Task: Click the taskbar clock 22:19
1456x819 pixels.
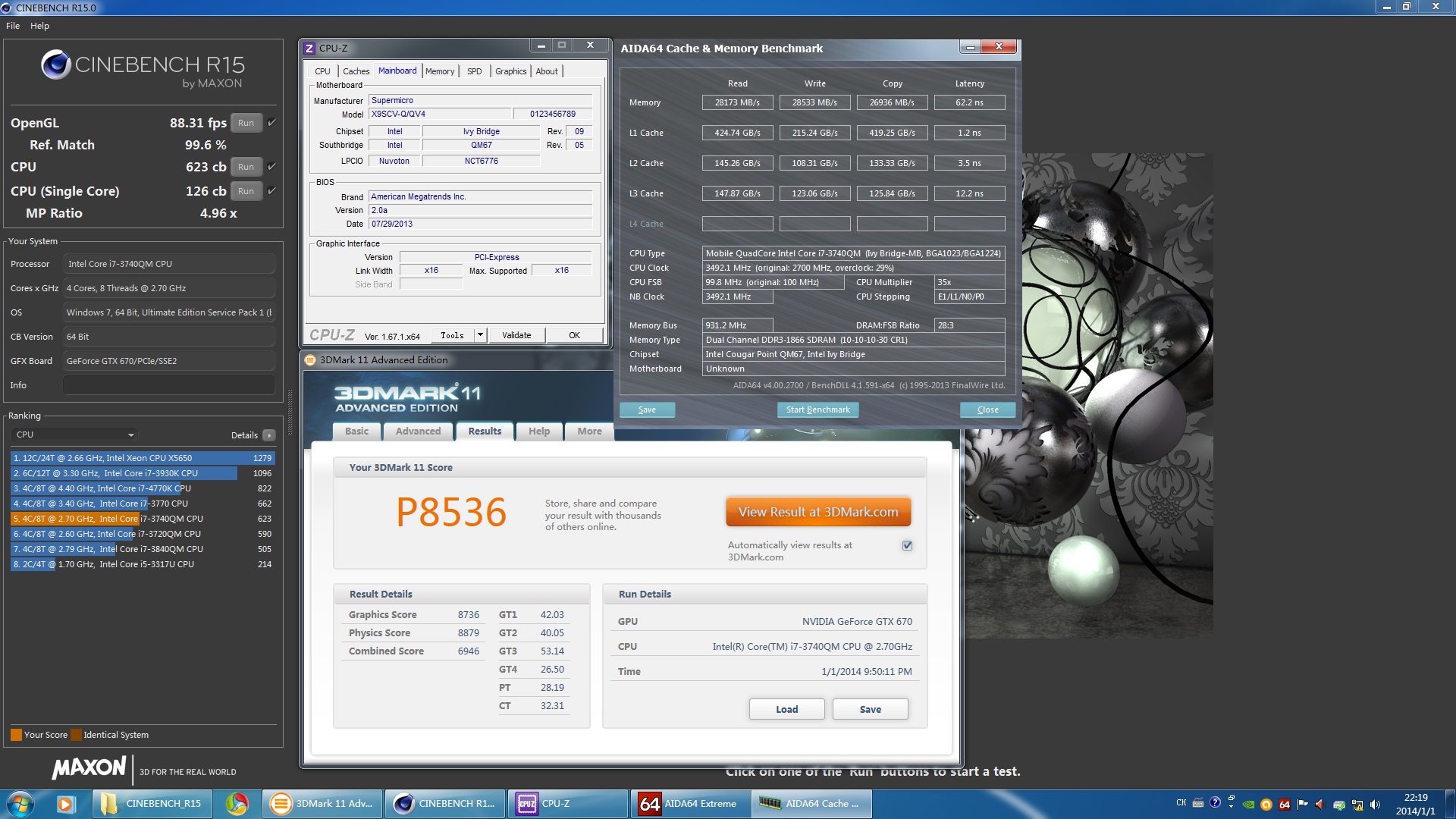Action: (1415, 798)
